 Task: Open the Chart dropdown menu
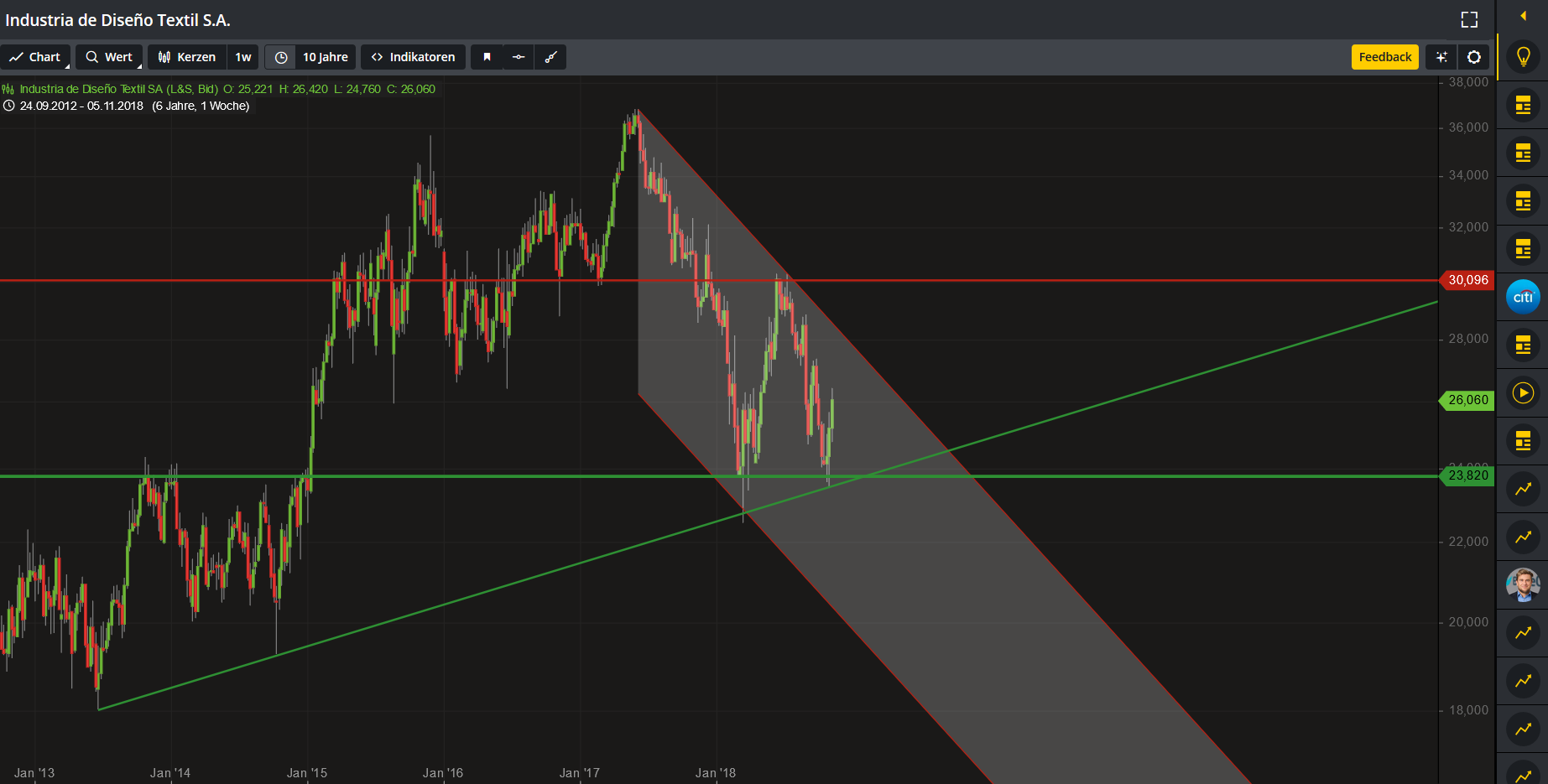pyautogui.click(x=36, y=57)
